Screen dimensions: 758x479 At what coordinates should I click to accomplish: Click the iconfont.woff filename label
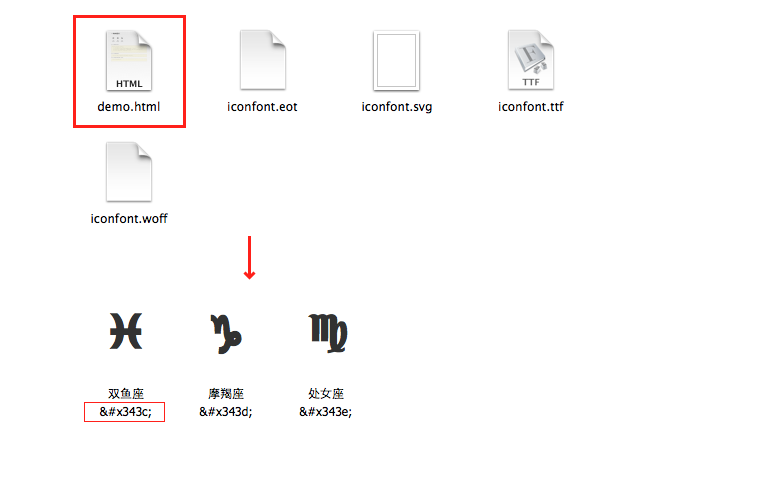point(129,218)
